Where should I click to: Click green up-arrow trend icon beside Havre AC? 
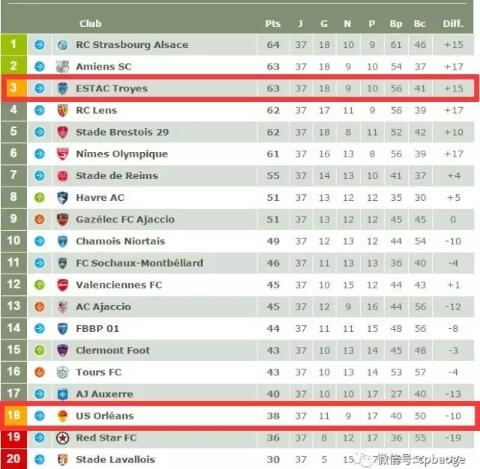point(40,198)
